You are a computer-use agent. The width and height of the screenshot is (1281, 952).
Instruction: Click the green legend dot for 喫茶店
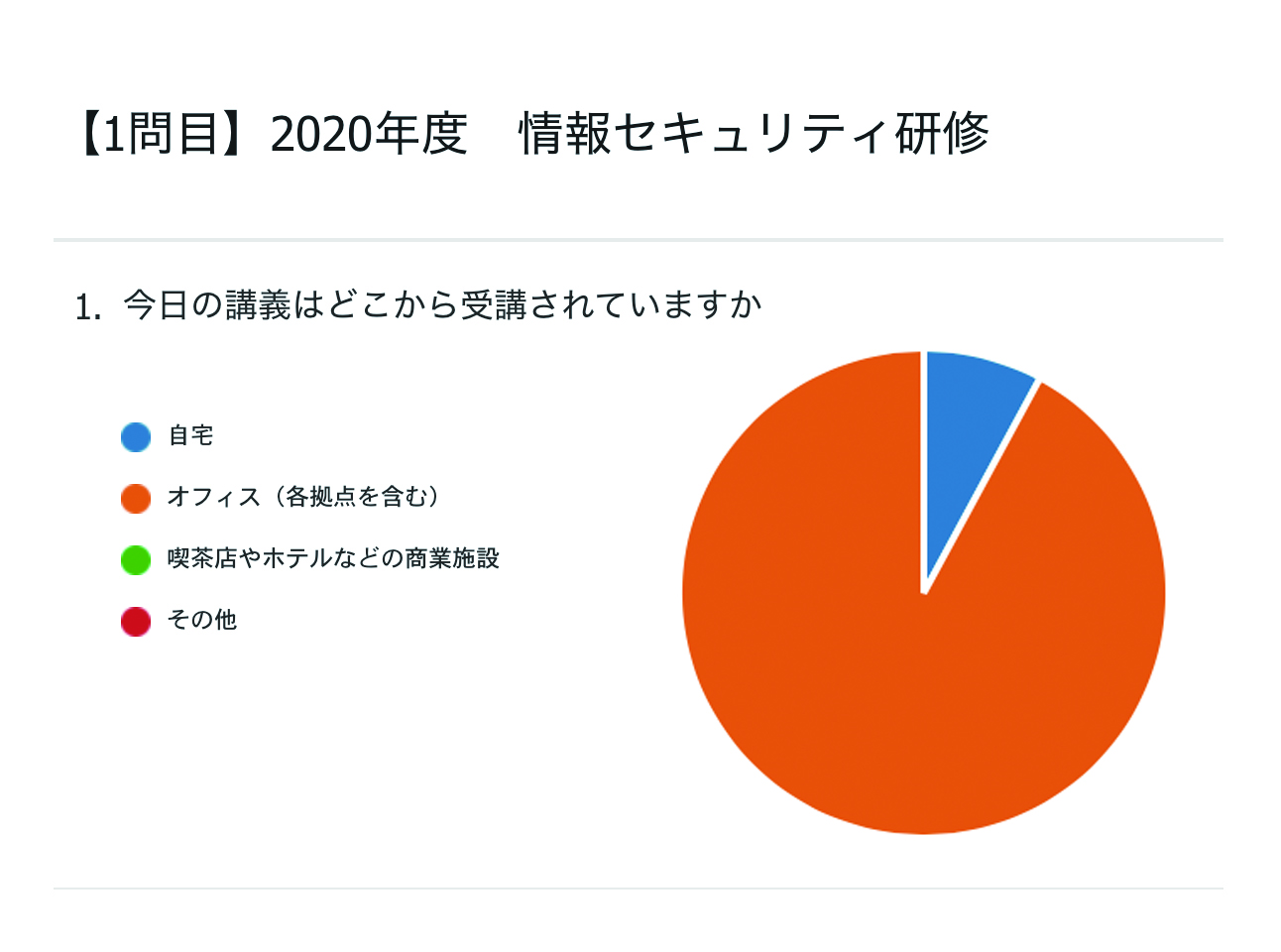136,559
